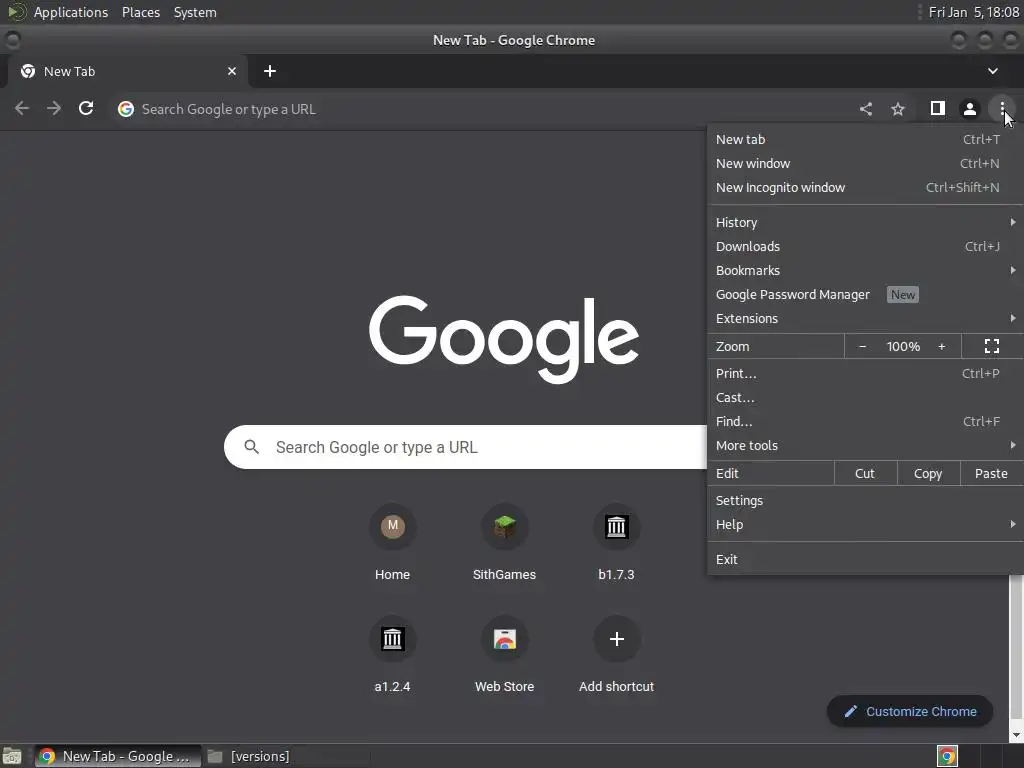The image size is (1024, 768).
Task: Expand the More tools submenu
Action: 865,445
